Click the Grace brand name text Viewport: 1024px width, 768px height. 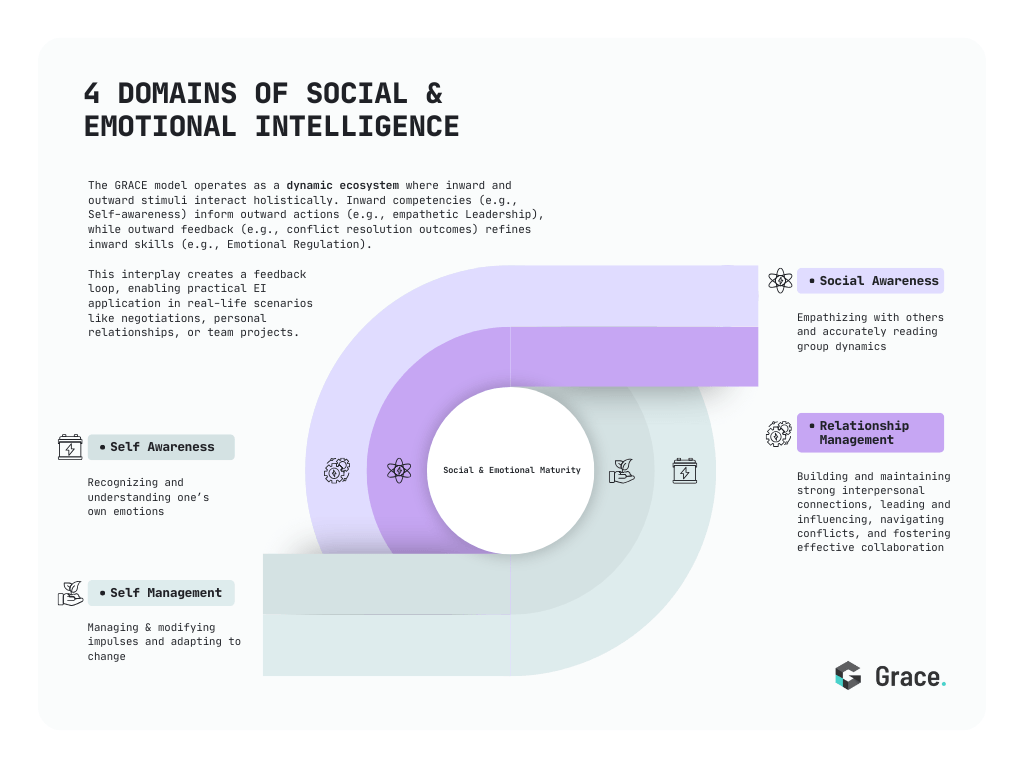(910, 677)
